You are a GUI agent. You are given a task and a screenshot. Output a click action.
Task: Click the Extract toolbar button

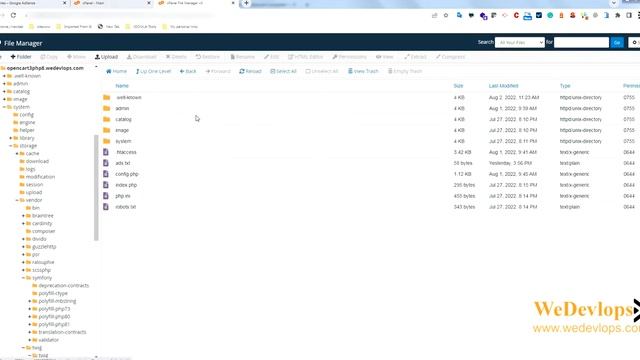pyautogui.click(x=415, y=57)
